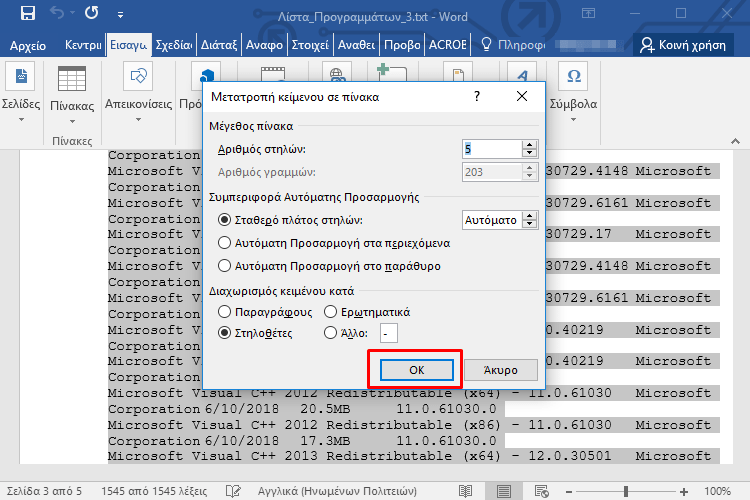This screenshot has width=750, height=500.
Task: Switch to Web Layout view icon
Action: [541, 491]
